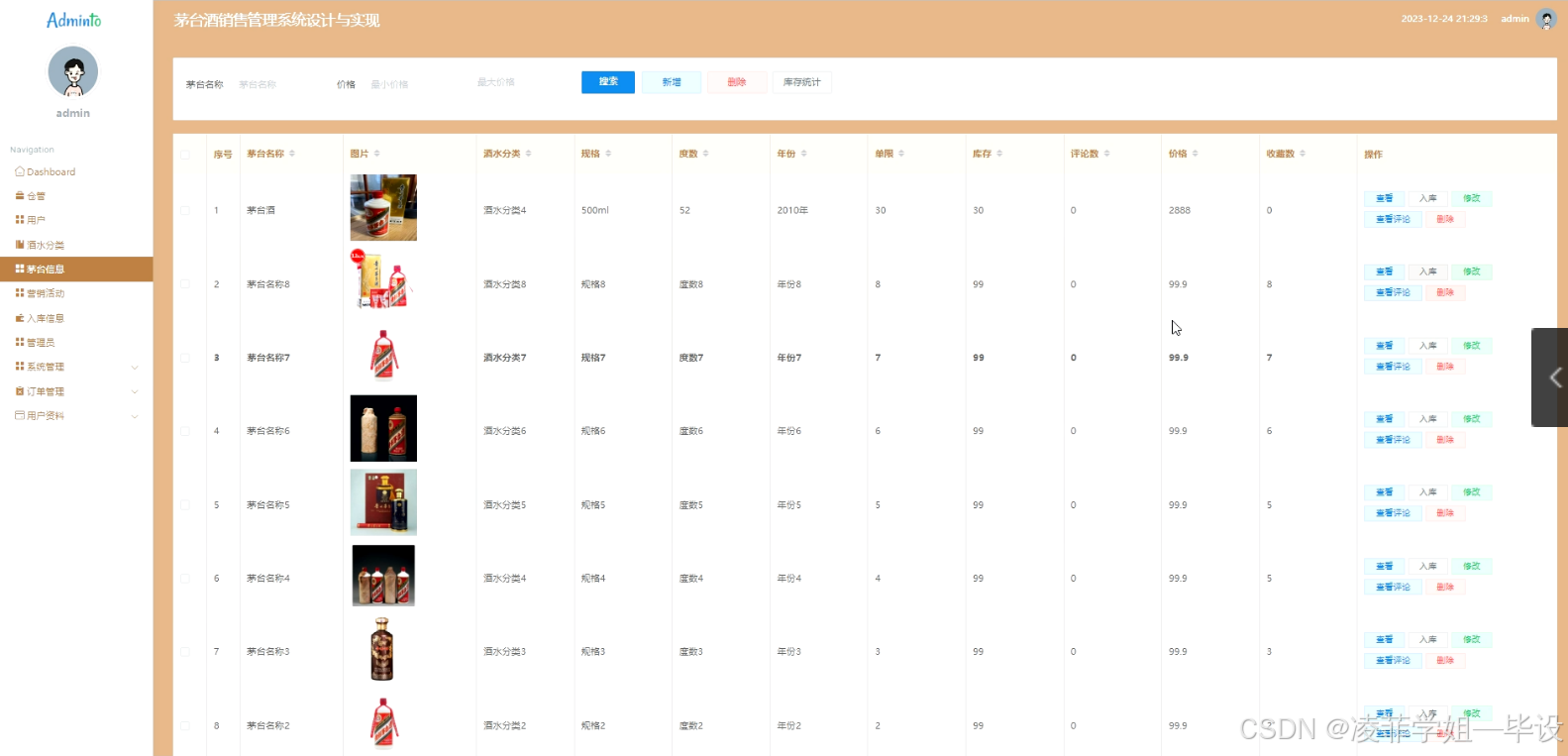Viewport: 1568px width, 756px height.
Task: Open the 酒水分类 menu item
Action: pos(76,245)
